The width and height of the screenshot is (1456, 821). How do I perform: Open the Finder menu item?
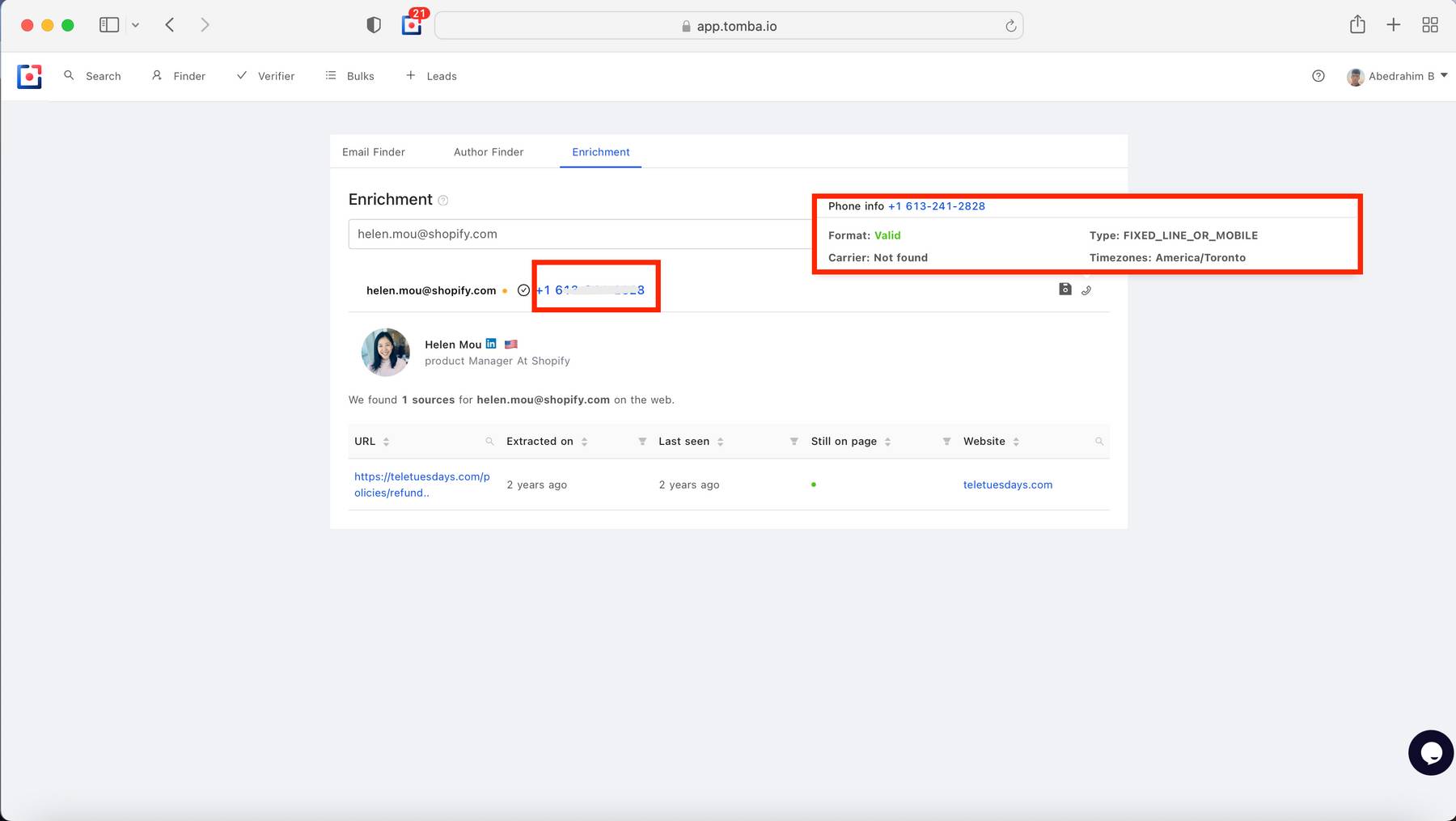pyautogui.click(x=179, y=76)
